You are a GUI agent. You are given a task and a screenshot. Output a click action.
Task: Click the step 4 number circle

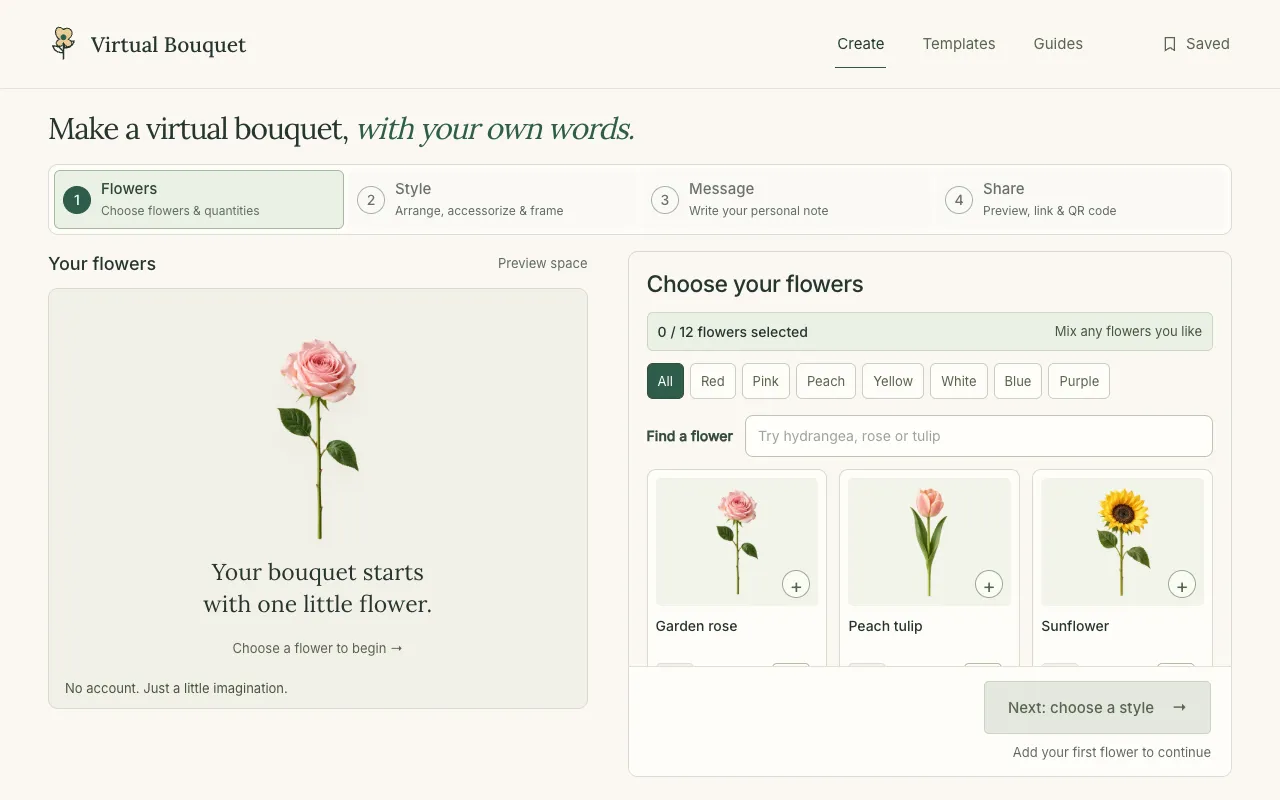tap(959, 200)
